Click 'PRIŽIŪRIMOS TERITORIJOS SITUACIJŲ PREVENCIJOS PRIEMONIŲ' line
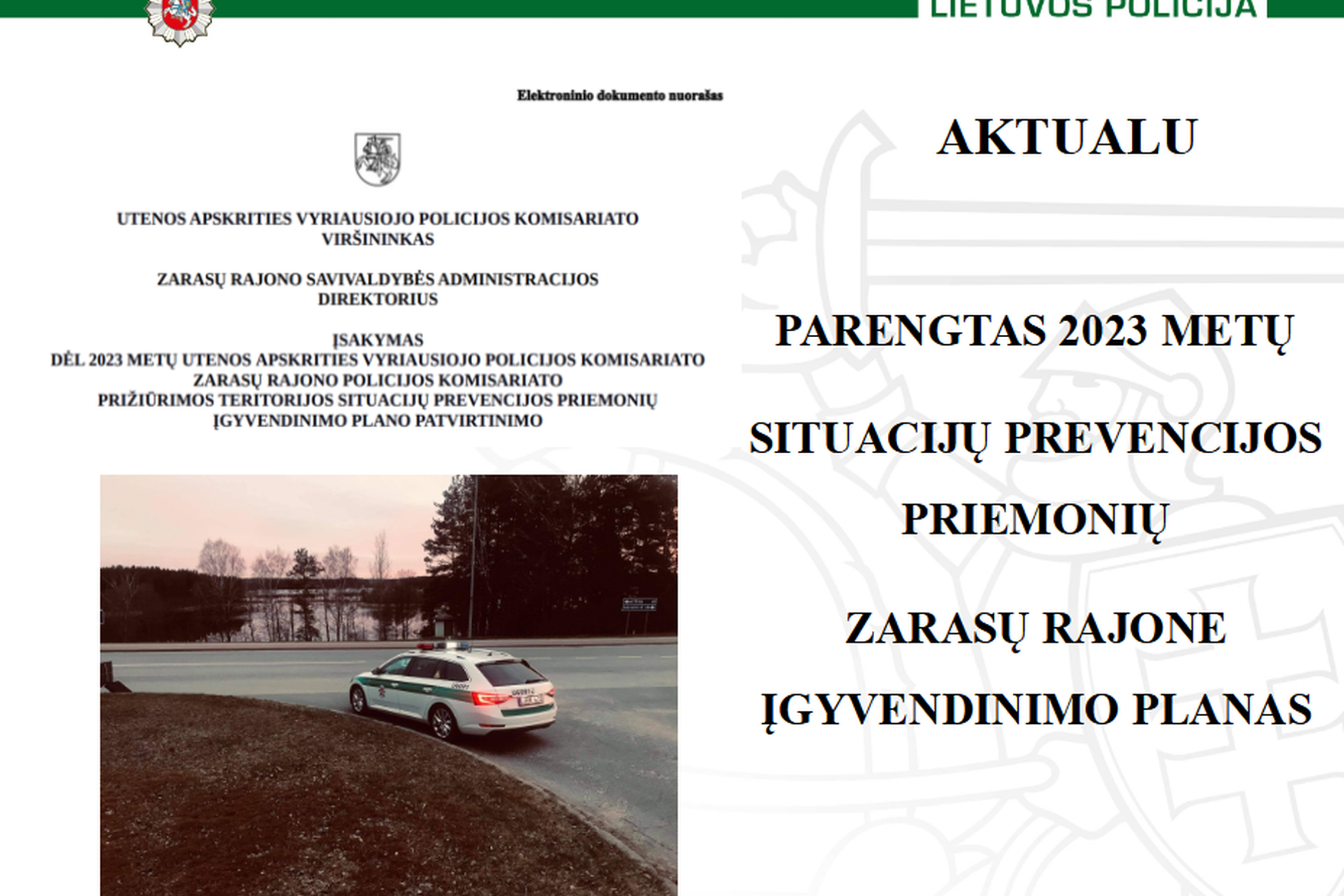Screen dimensions: 1344x896 378,400
